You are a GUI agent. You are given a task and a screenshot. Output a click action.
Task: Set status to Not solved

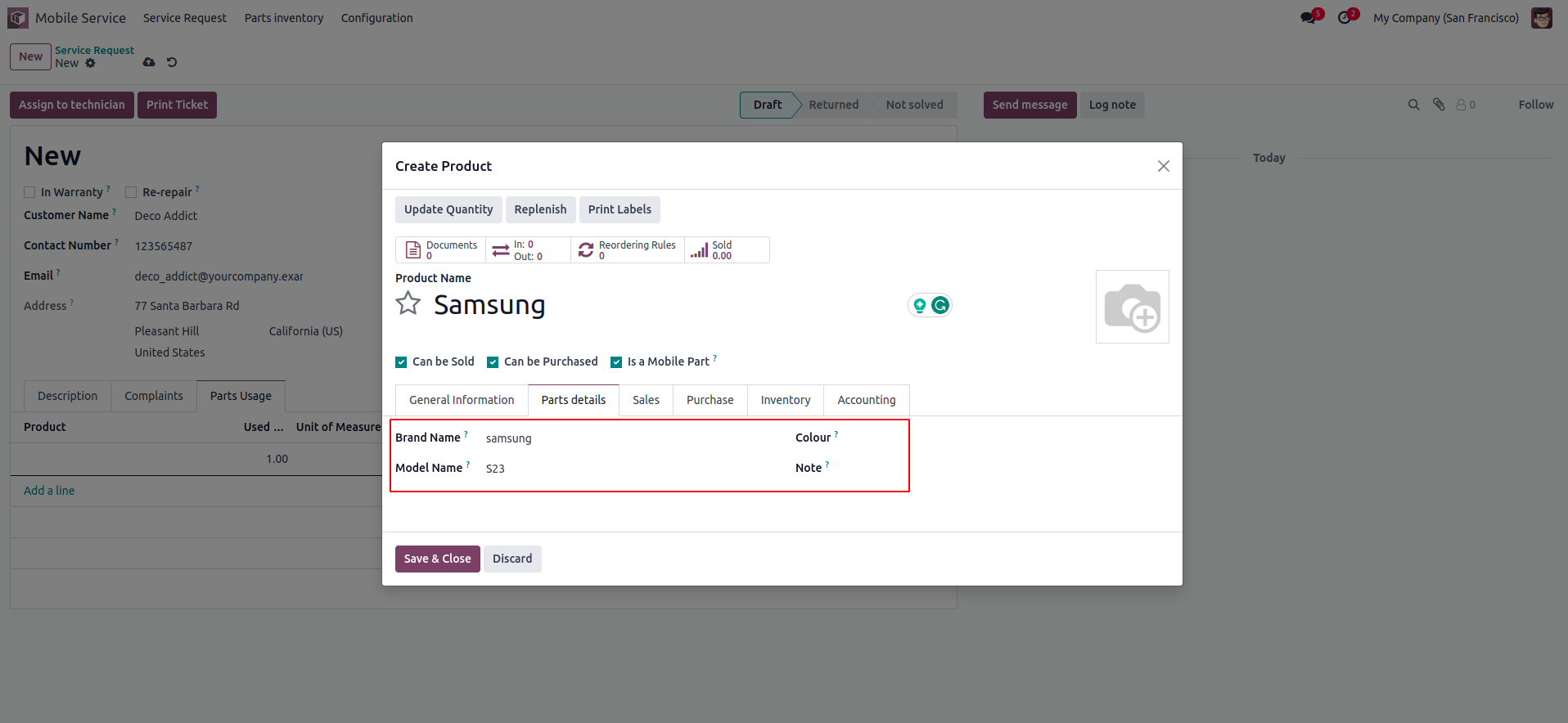coord(914,105)
